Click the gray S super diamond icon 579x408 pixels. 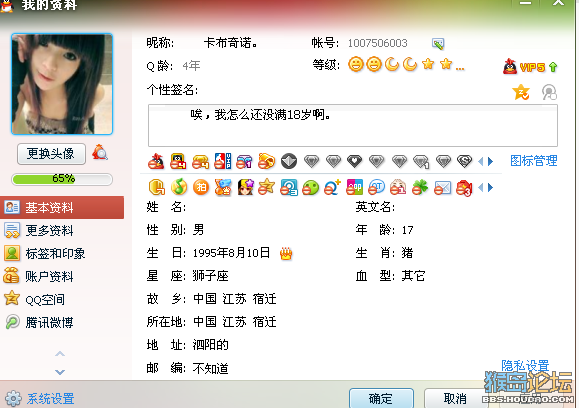(465, 161)
